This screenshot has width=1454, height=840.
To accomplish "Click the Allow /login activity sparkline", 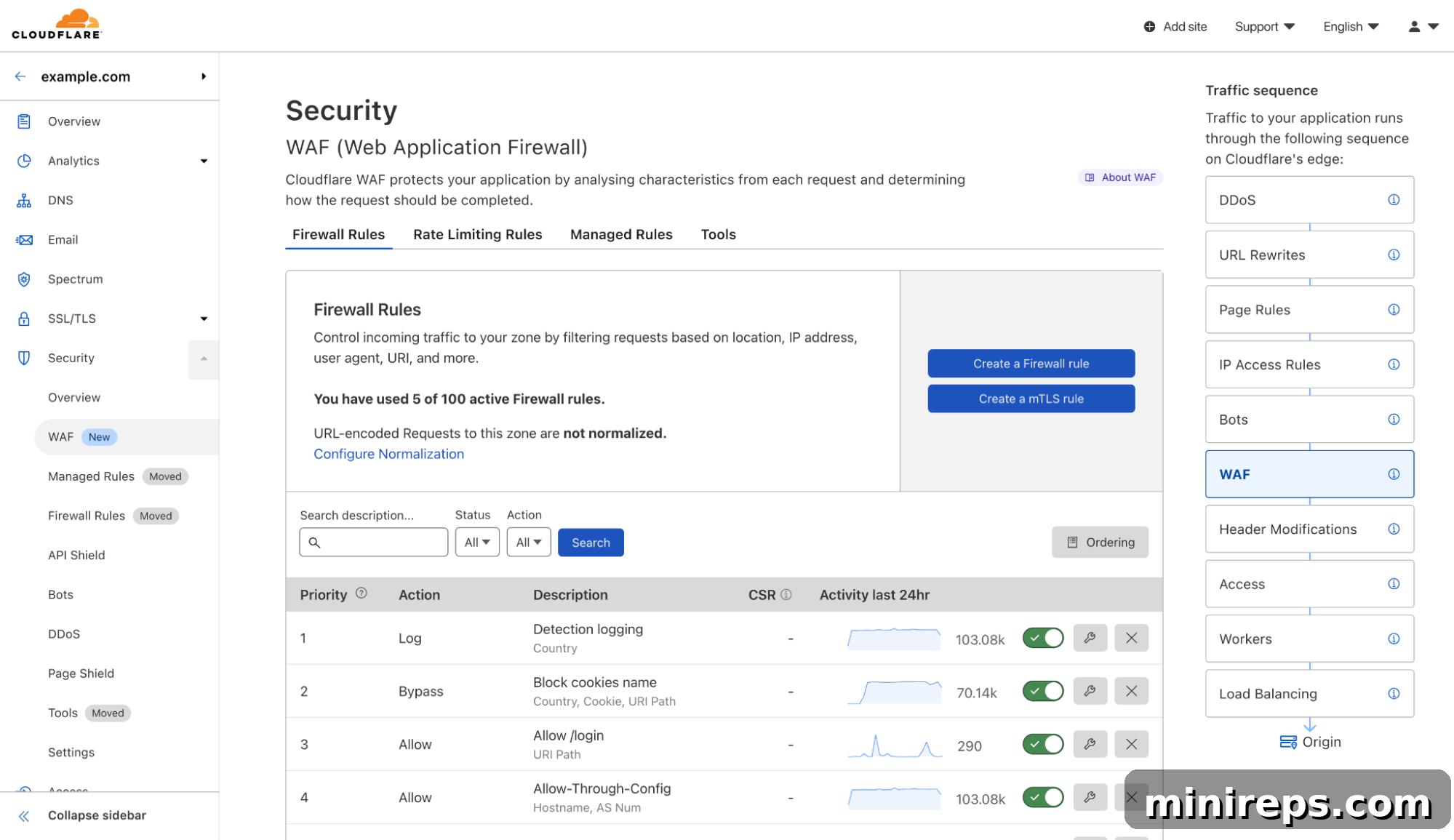I will 894,745.
